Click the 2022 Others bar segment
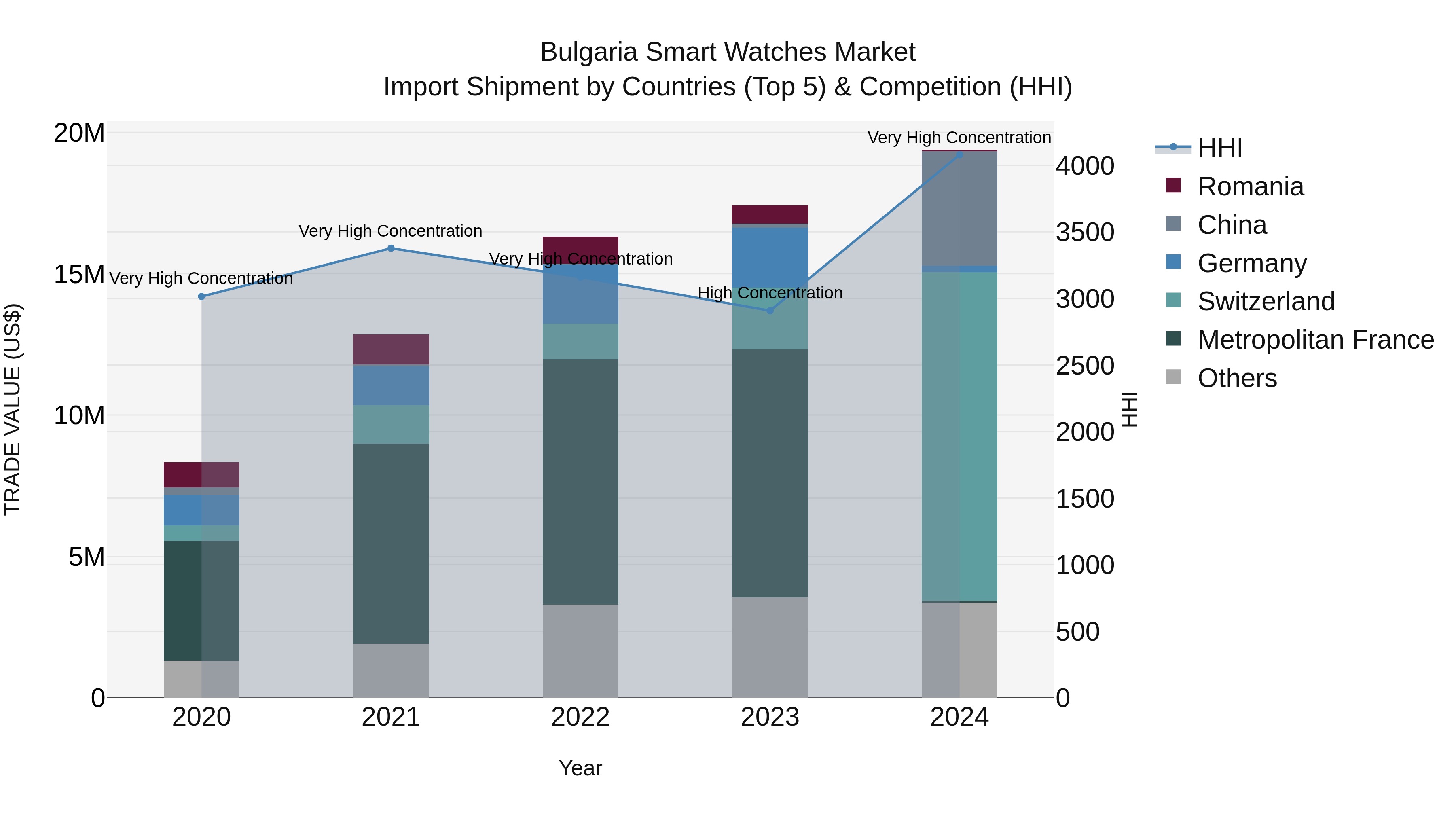The width and height of the screenshot is (1456, 819). [x=580, y=651]
